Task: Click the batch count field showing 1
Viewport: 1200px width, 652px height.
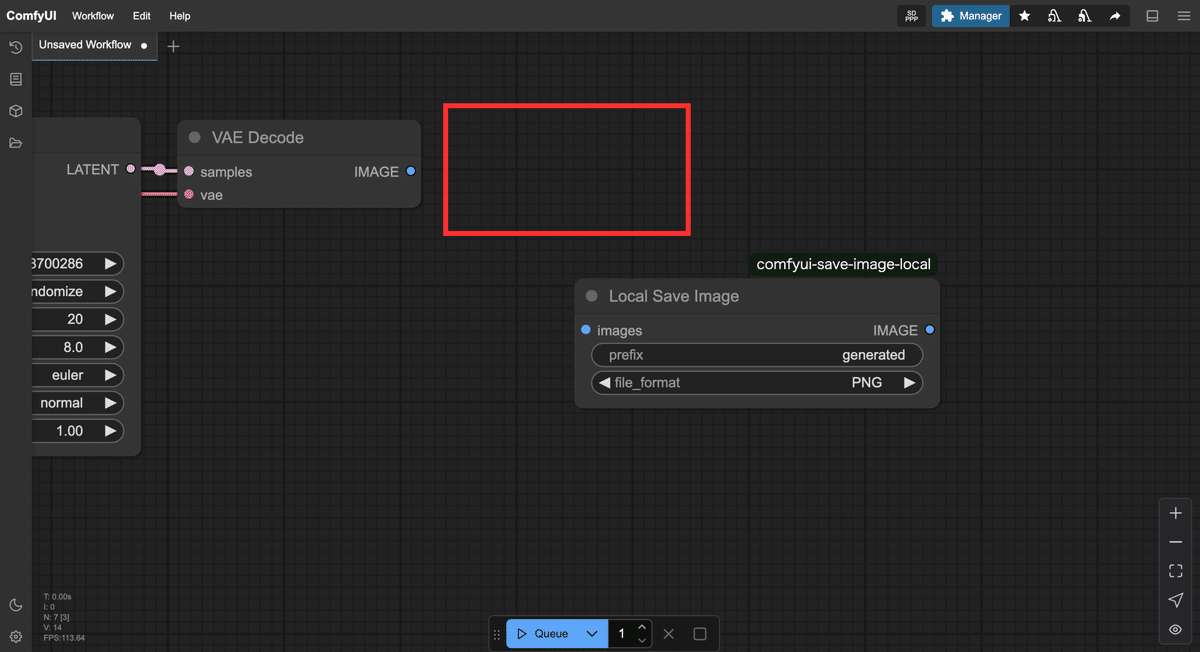Action: pos(621,634)
